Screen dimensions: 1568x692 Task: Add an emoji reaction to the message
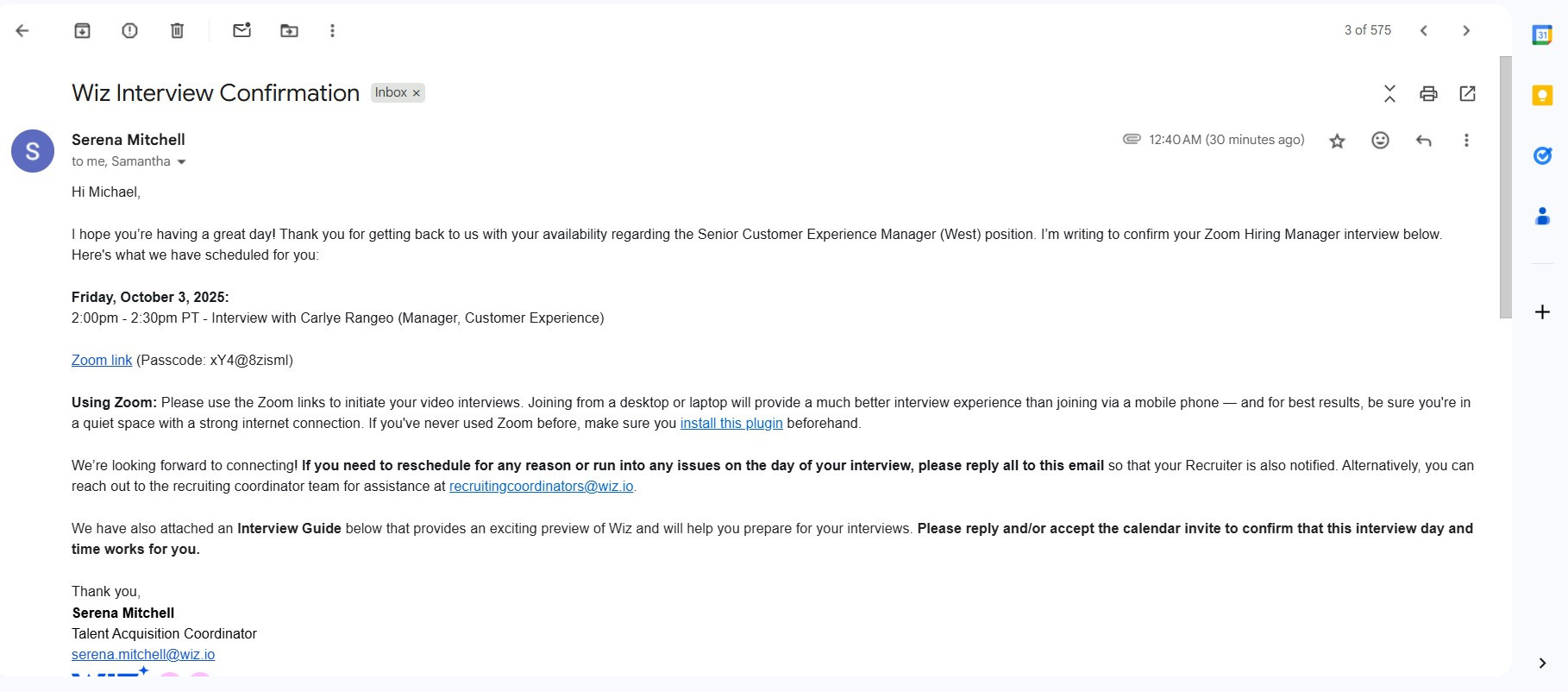[x=1380, y=141]
